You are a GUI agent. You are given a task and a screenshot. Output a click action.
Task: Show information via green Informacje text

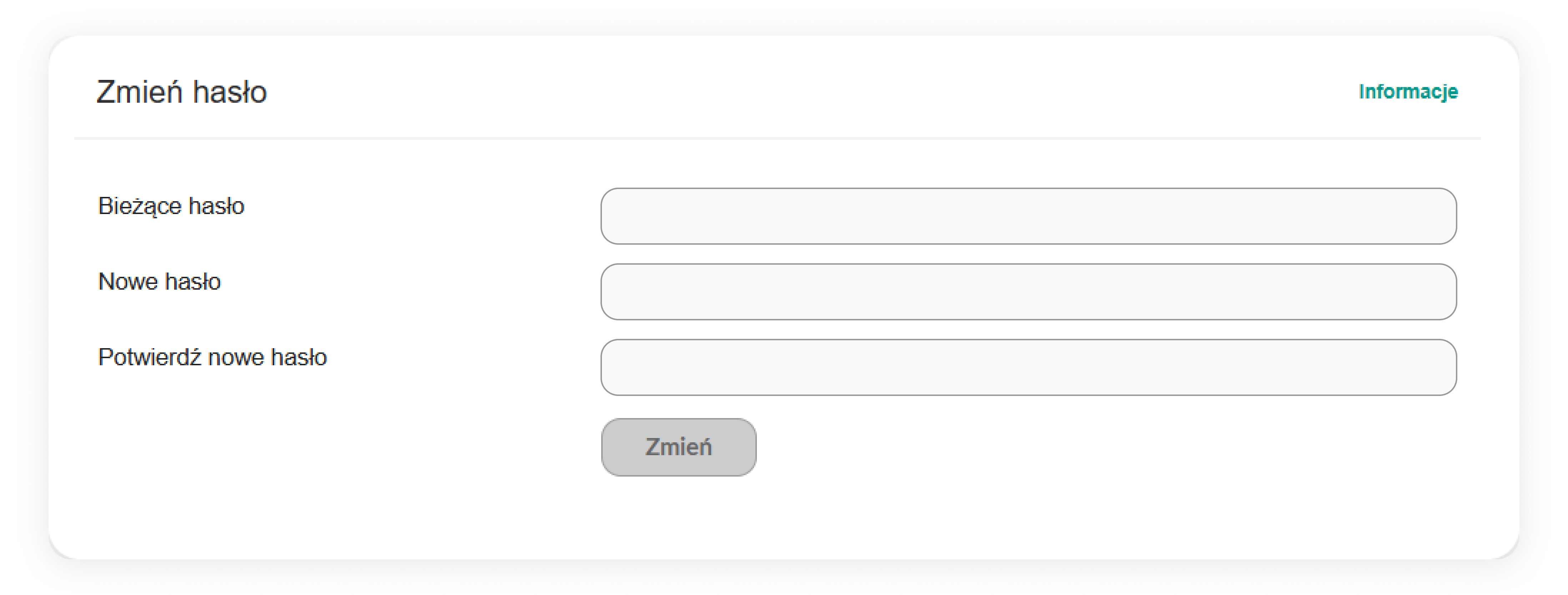1407,92
